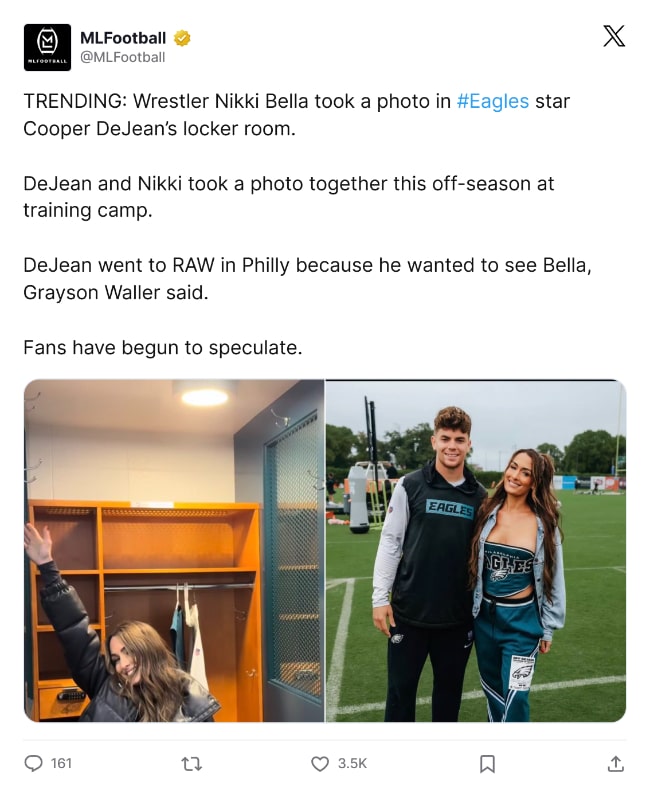Open the MLFootball display name
The width and height of the screenshot is (650, 798).
123,38
